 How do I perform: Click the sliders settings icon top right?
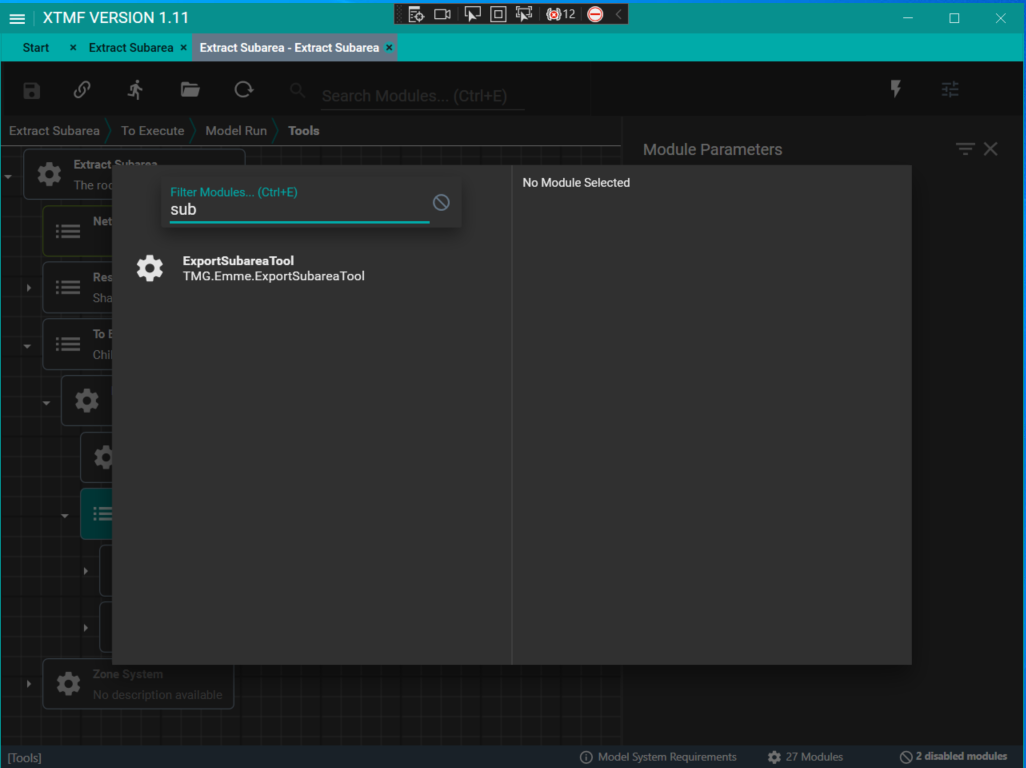pyautogui.click(x=950, y=90)
